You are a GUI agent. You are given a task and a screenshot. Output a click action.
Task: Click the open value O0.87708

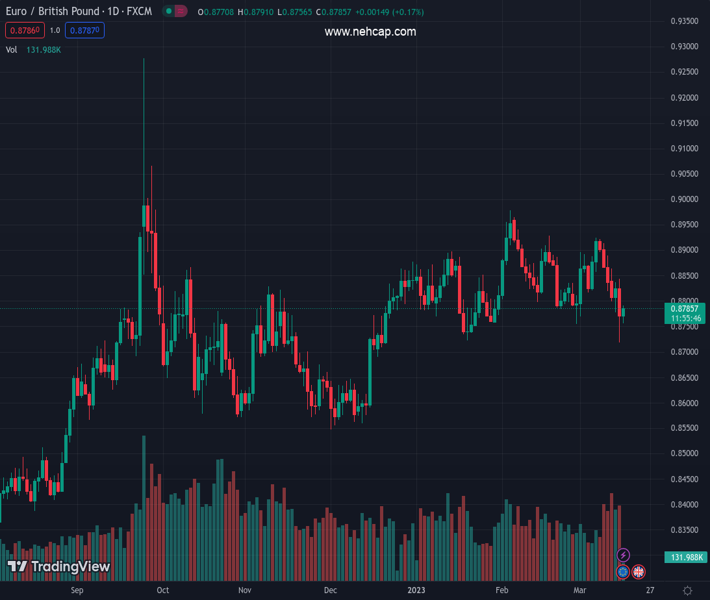(216, 12)
